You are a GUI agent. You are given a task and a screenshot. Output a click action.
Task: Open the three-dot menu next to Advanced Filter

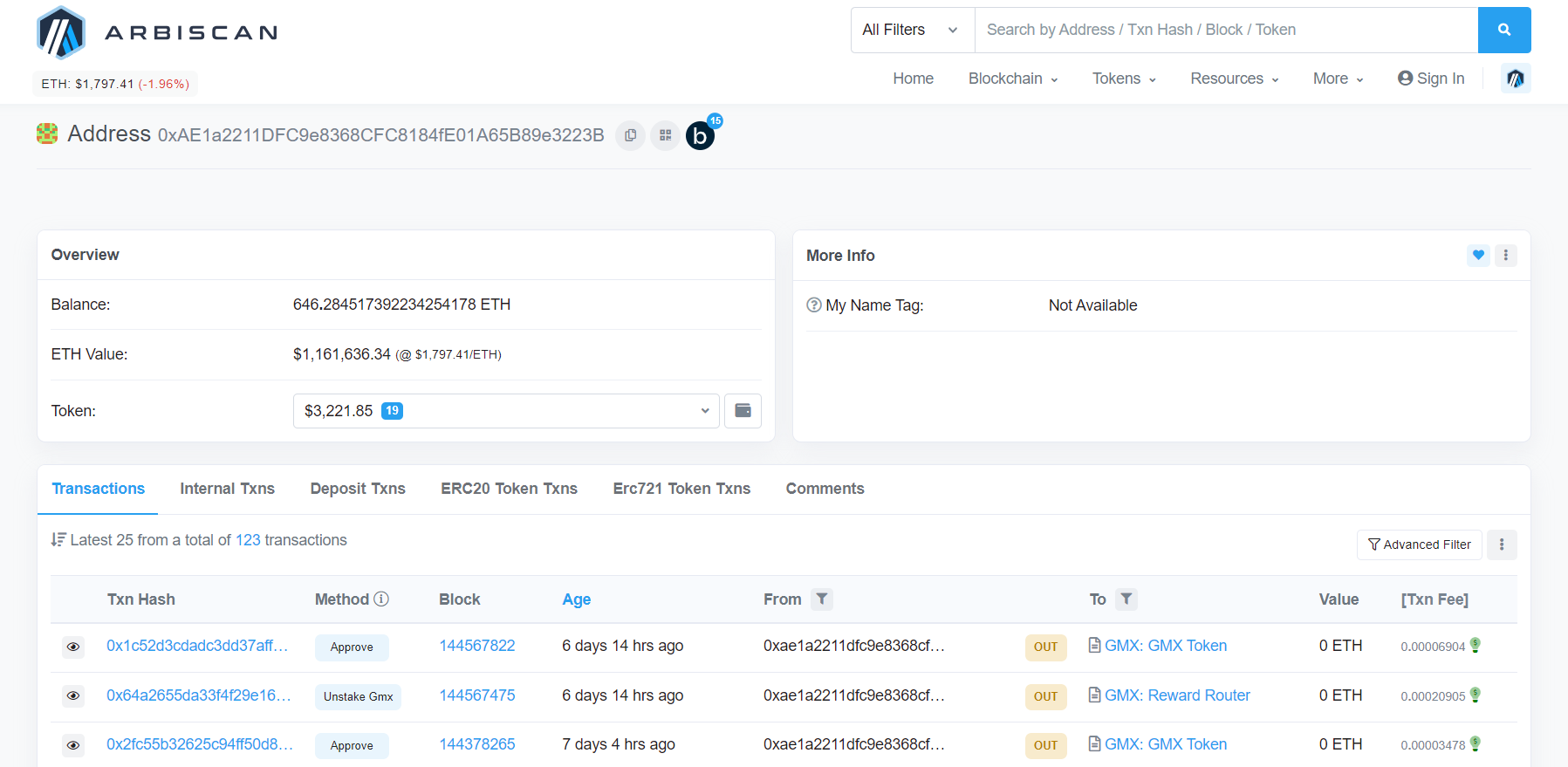coord(1502,544)
